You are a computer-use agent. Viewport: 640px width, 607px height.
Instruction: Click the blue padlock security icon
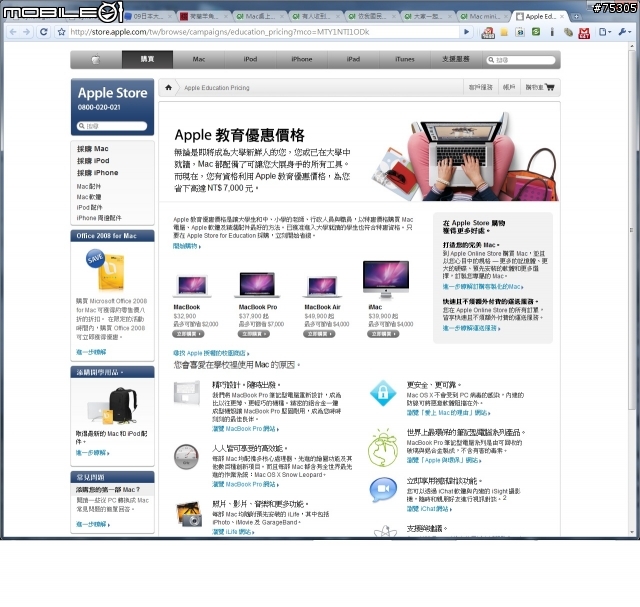click(383, 393)
